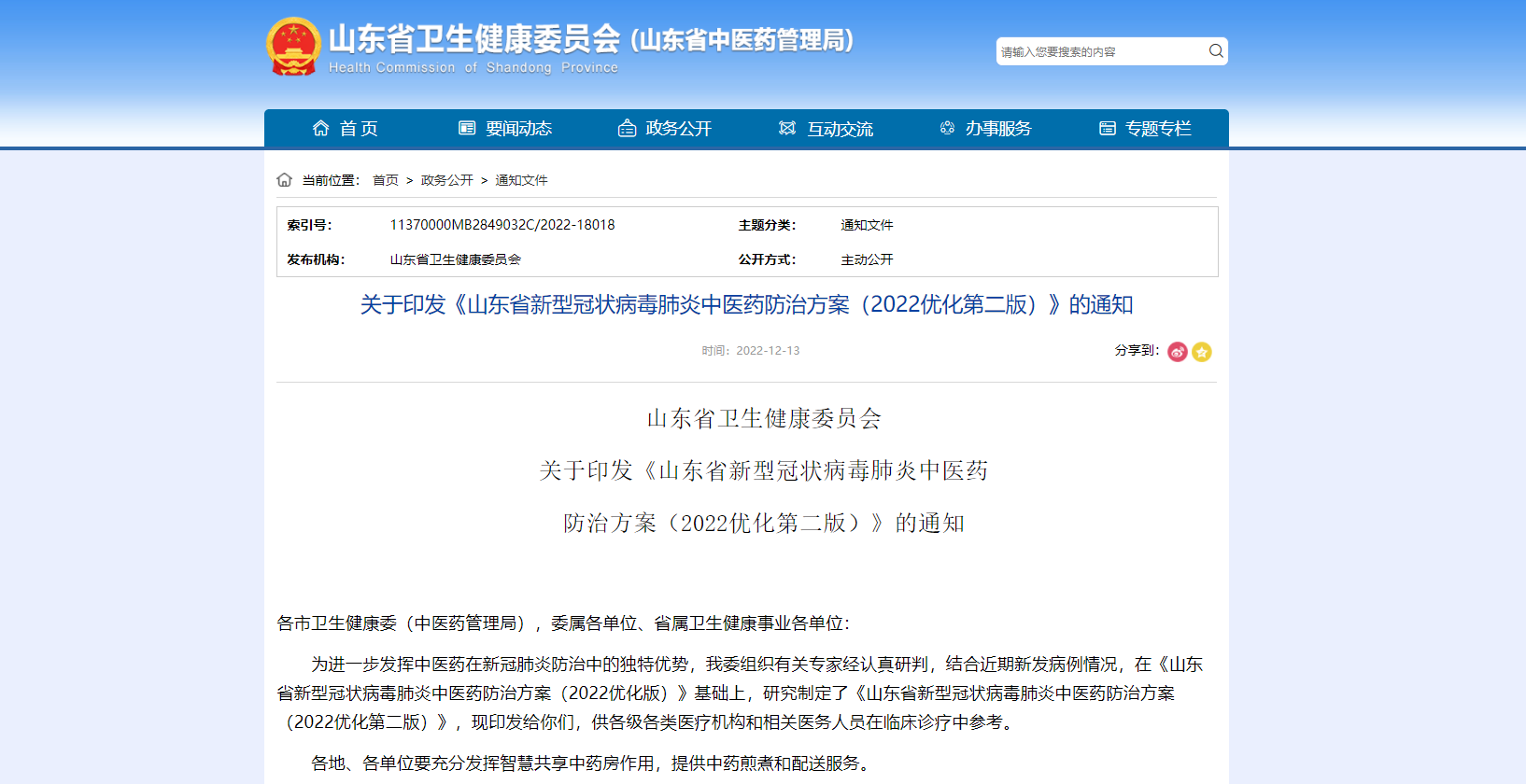Go to 专题专栏 section

(x=1158, y=129)
